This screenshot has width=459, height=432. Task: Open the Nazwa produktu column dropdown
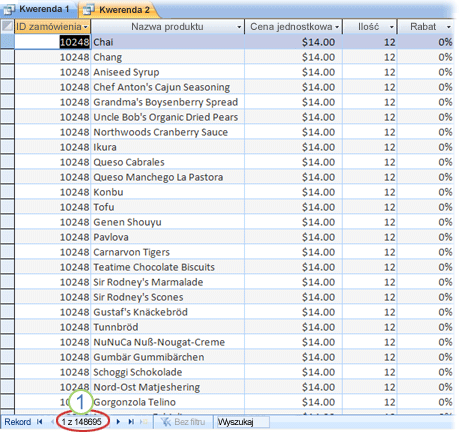coord(239,27)
